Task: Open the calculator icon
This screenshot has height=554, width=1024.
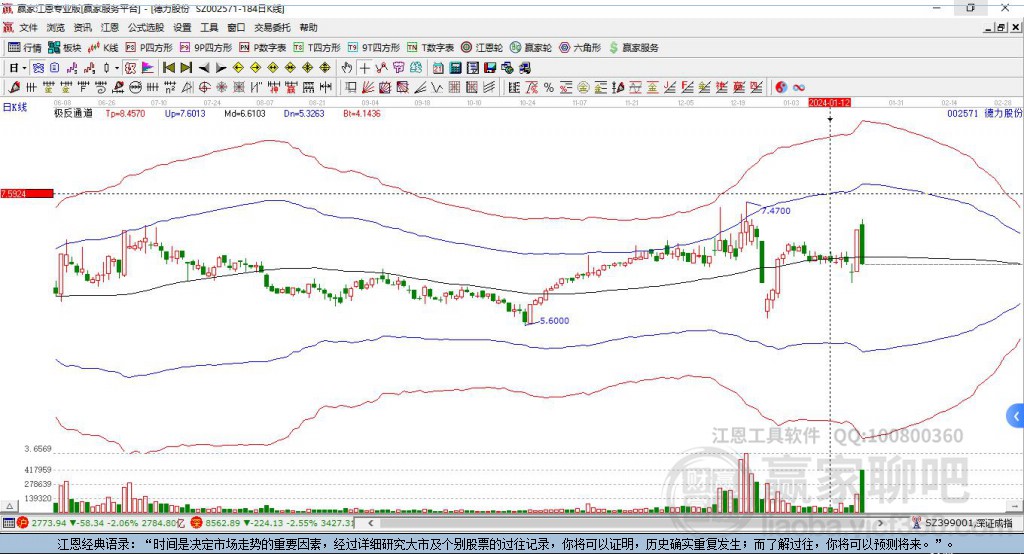Action: (455, 68)
